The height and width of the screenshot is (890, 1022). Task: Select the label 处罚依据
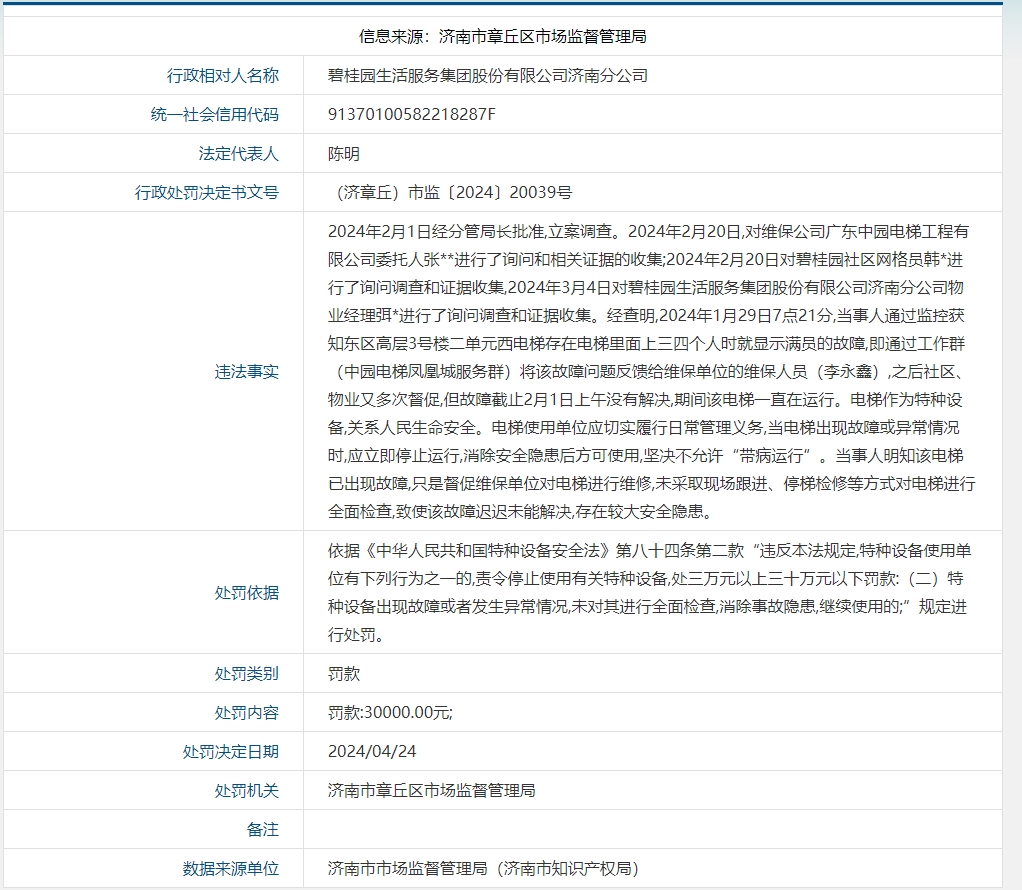click(x=247, y=593)
